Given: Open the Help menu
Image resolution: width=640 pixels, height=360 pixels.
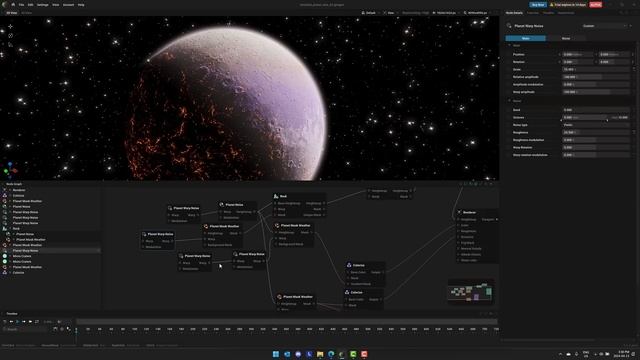Looking at the screenshot, I should click(x=81, y=5).
